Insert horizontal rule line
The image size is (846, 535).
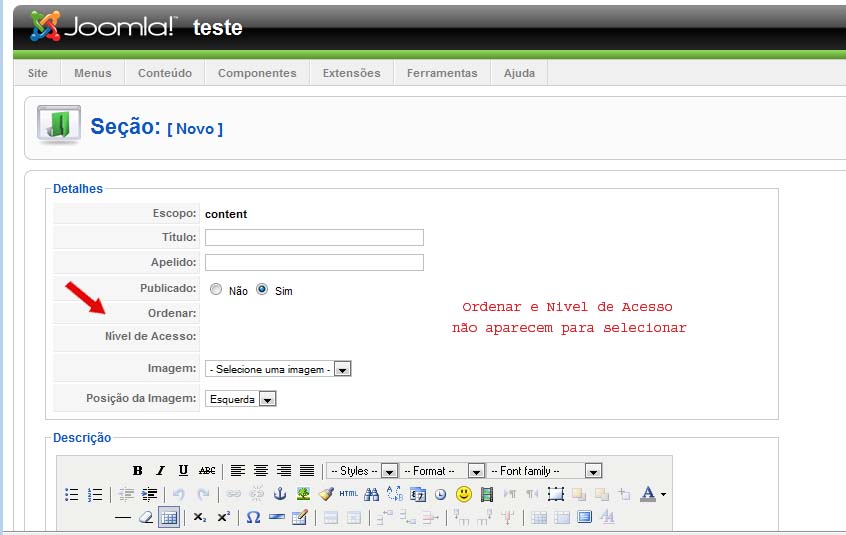pyautogui.click(x=123, y=518)
